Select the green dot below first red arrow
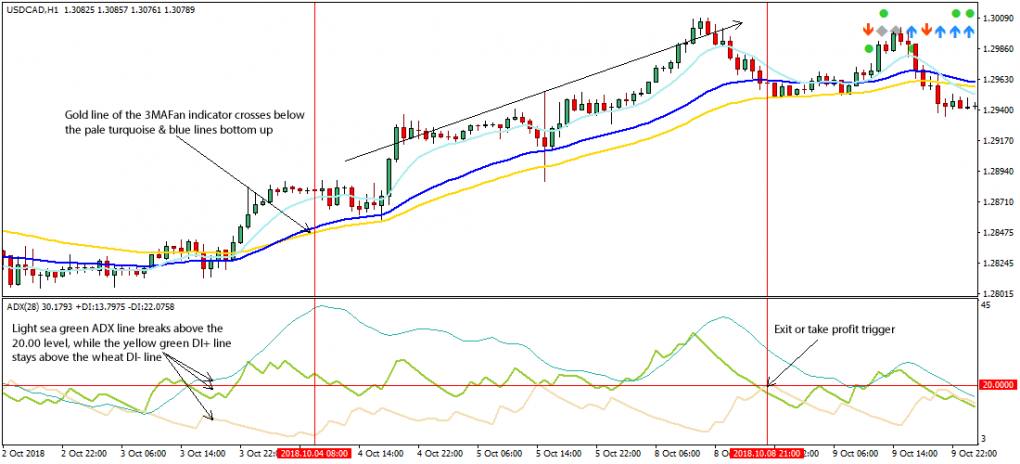The height and width of the screenshot is (464, 1020). pyautogui.click(x=868, y=48)
